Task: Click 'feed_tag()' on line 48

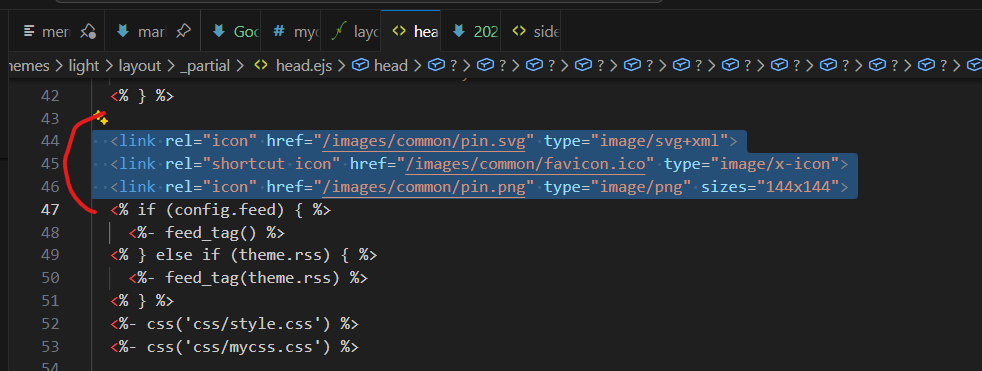Action: (x=211, y=233)
